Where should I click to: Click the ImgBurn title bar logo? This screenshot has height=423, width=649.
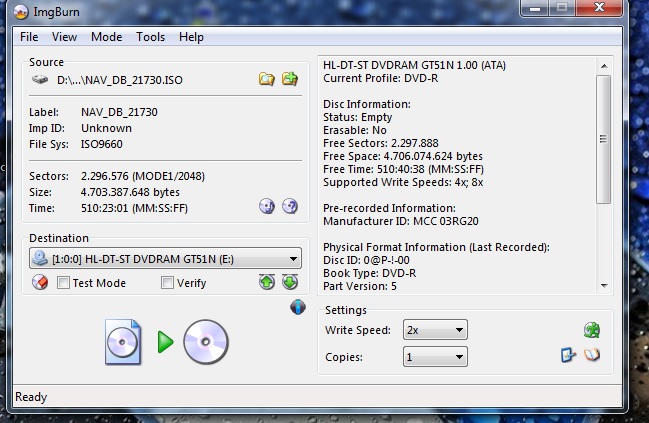tap(21, 12)
